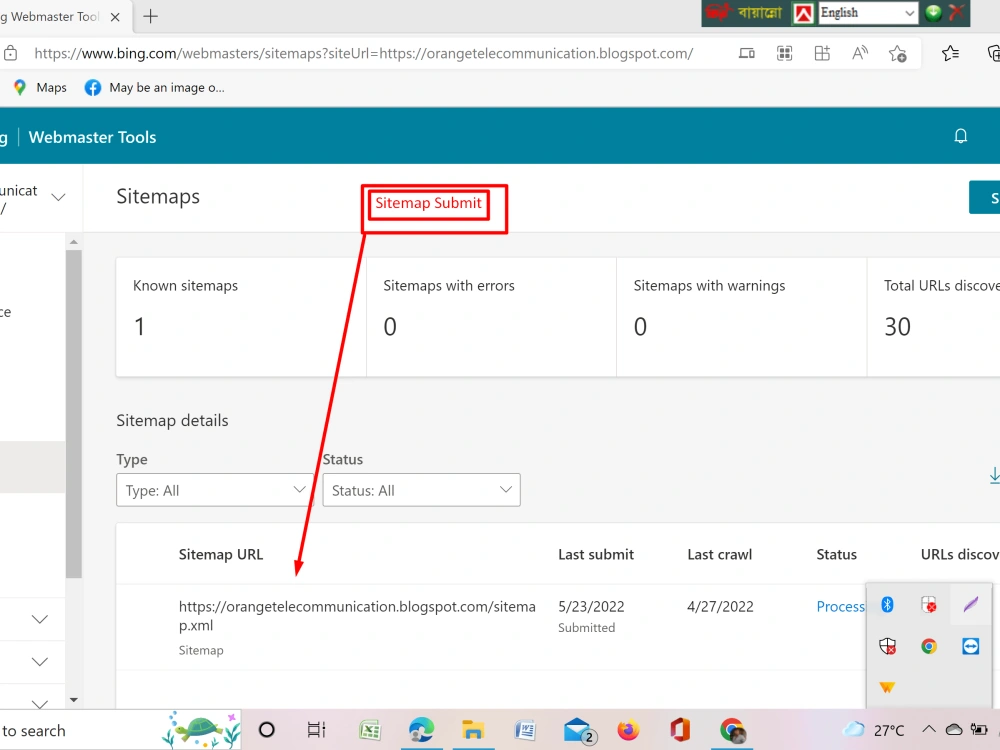
Task: Click the Chrome icon in tray popup
Action: point(929,646)
